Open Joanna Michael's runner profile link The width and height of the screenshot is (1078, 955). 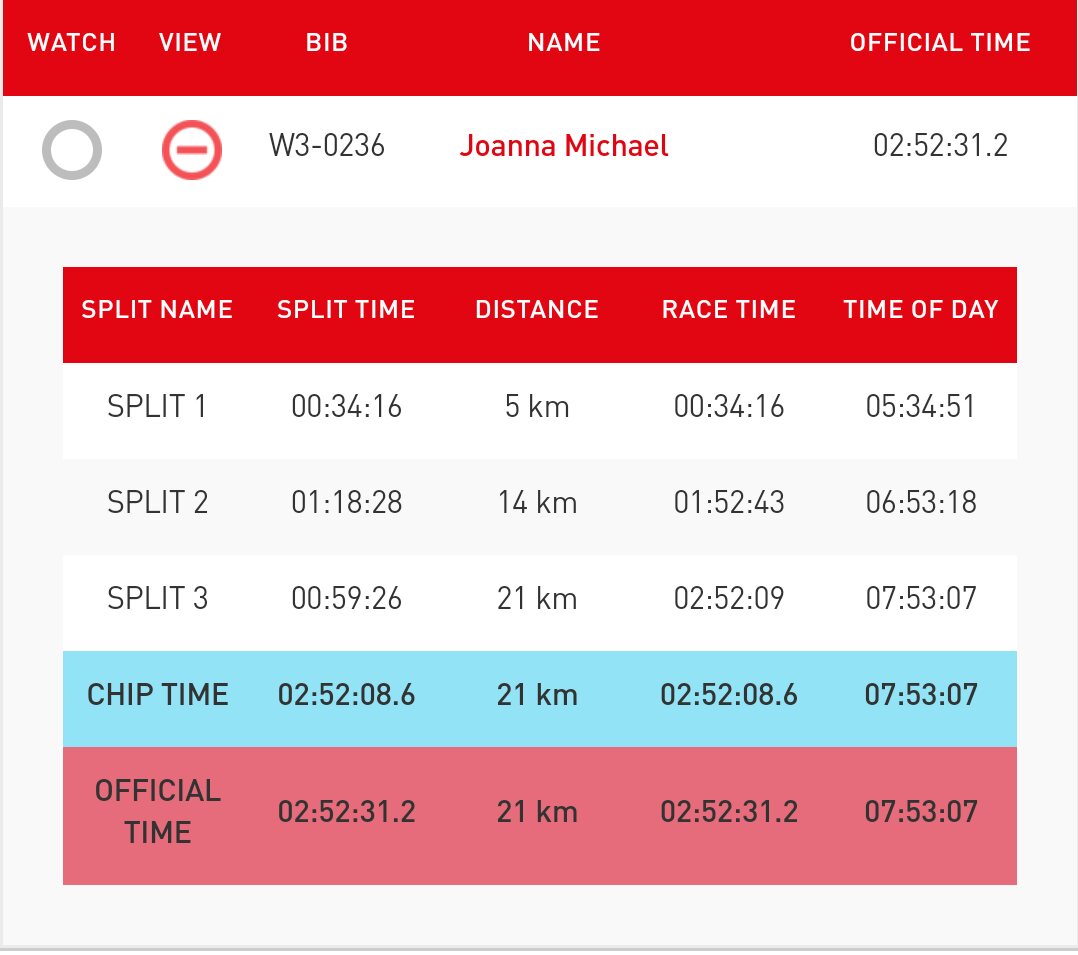tap(564, 146)
